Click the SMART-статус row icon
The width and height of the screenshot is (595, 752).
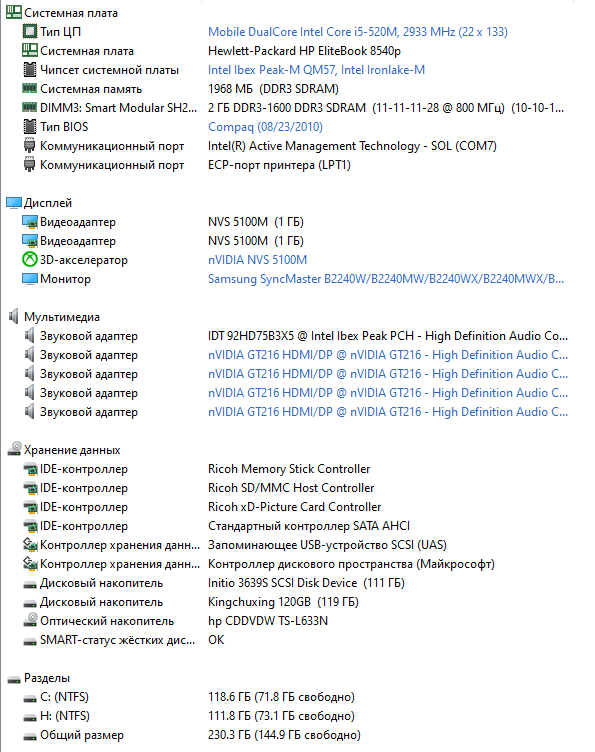point(30,641)
